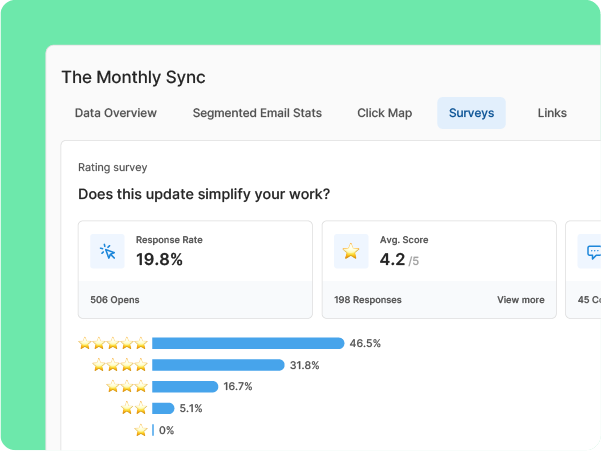Click the 5.1% two-star bar
This screenshot has width=601, height=451.
pos(163,408)
